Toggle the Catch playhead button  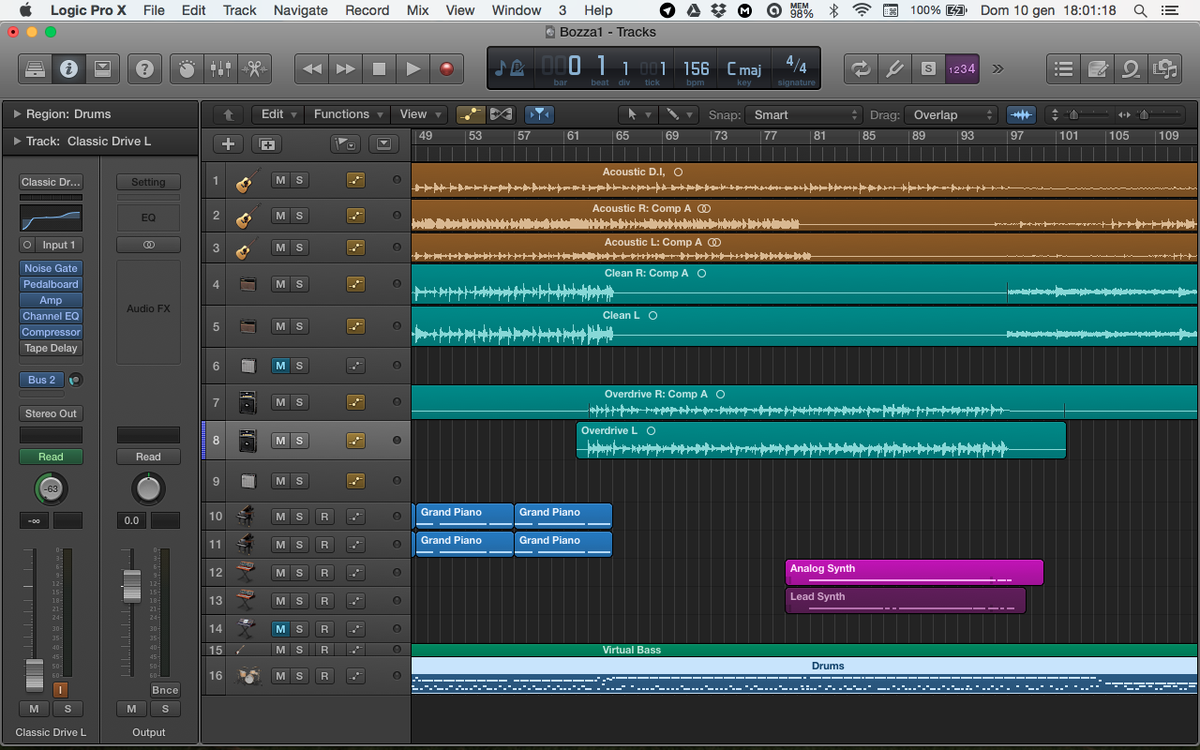[x=539, y=114]
